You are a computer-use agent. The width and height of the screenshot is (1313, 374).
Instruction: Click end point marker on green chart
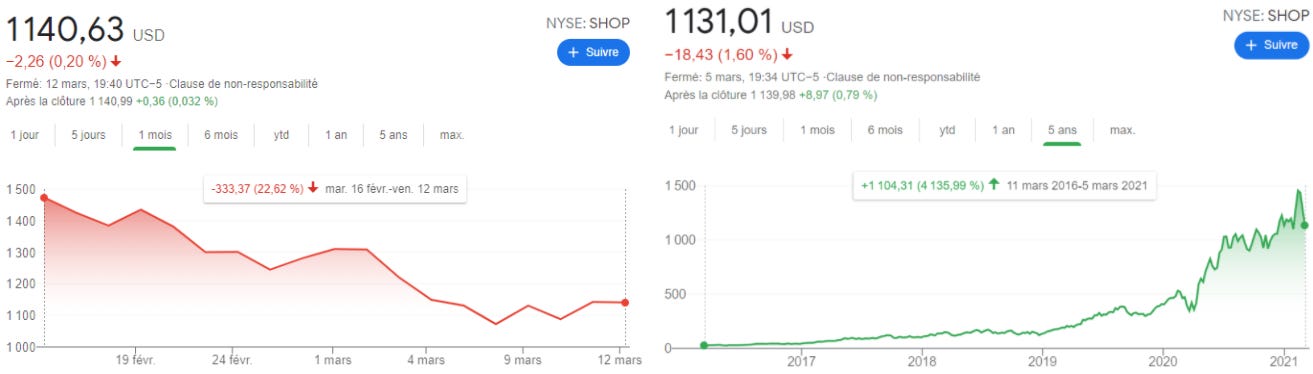(1304, 226)
